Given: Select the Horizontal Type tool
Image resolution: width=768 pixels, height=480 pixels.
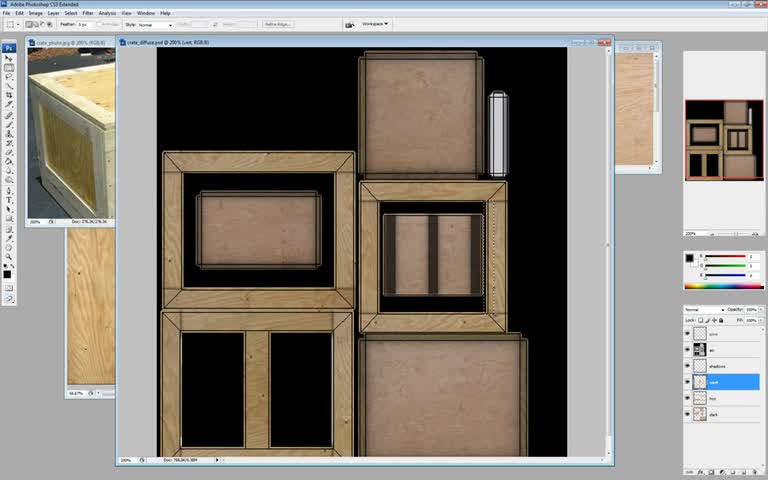Looking at the screenshot, I should coord(9,199).
